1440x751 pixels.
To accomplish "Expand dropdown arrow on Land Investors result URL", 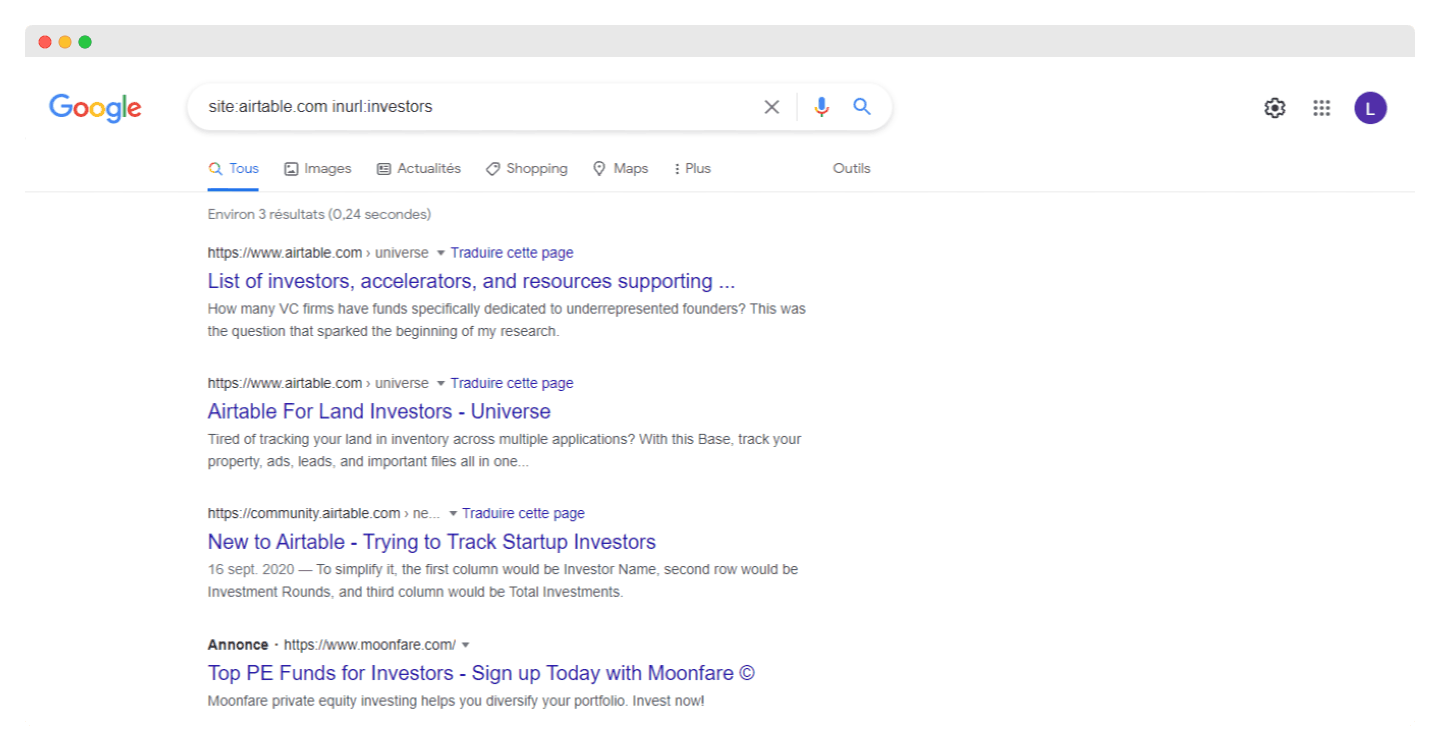I will click(440, 383).
